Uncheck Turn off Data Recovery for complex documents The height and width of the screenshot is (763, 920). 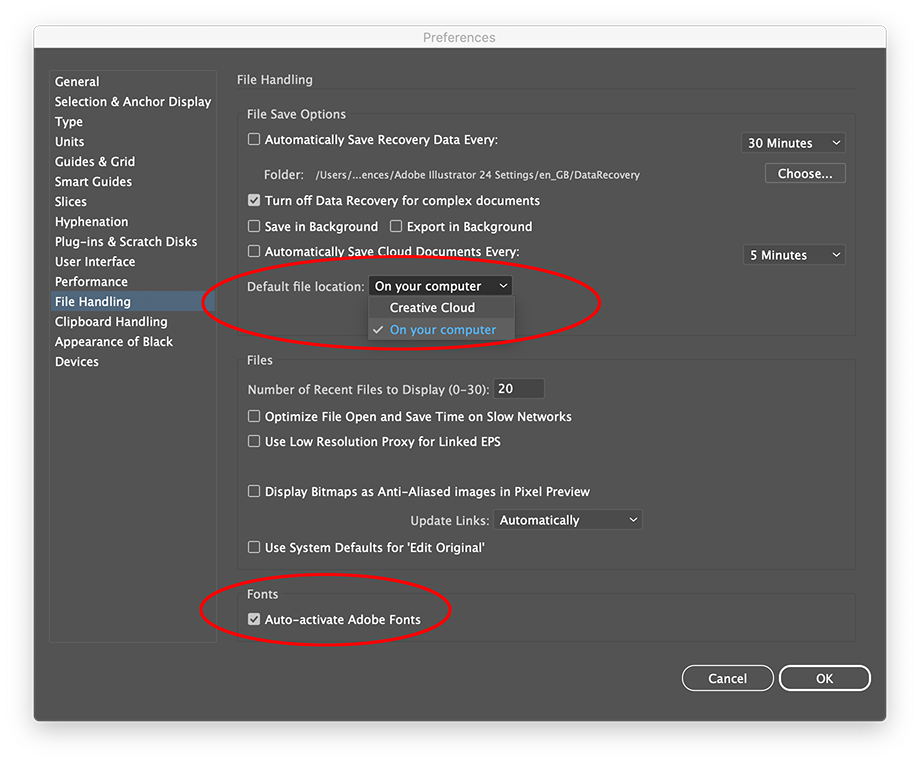254,200
